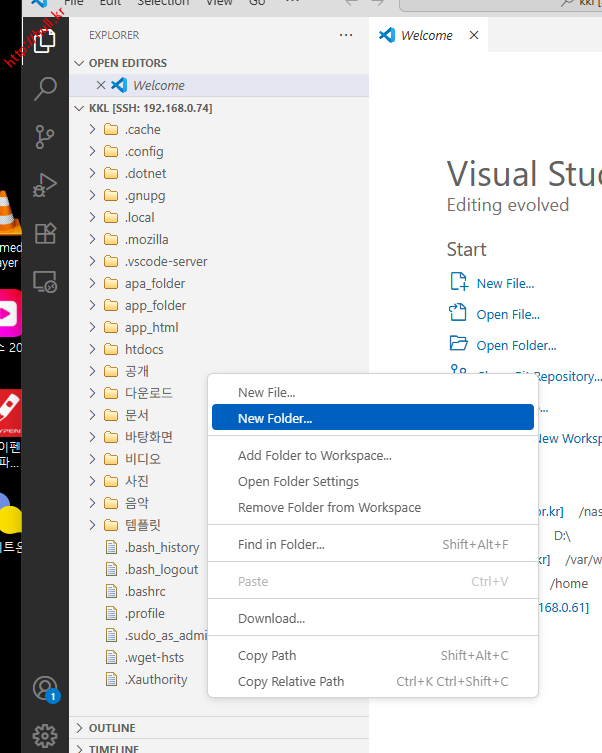
Task: Open the Source Control view icon
Action: (x=45, y=136)
